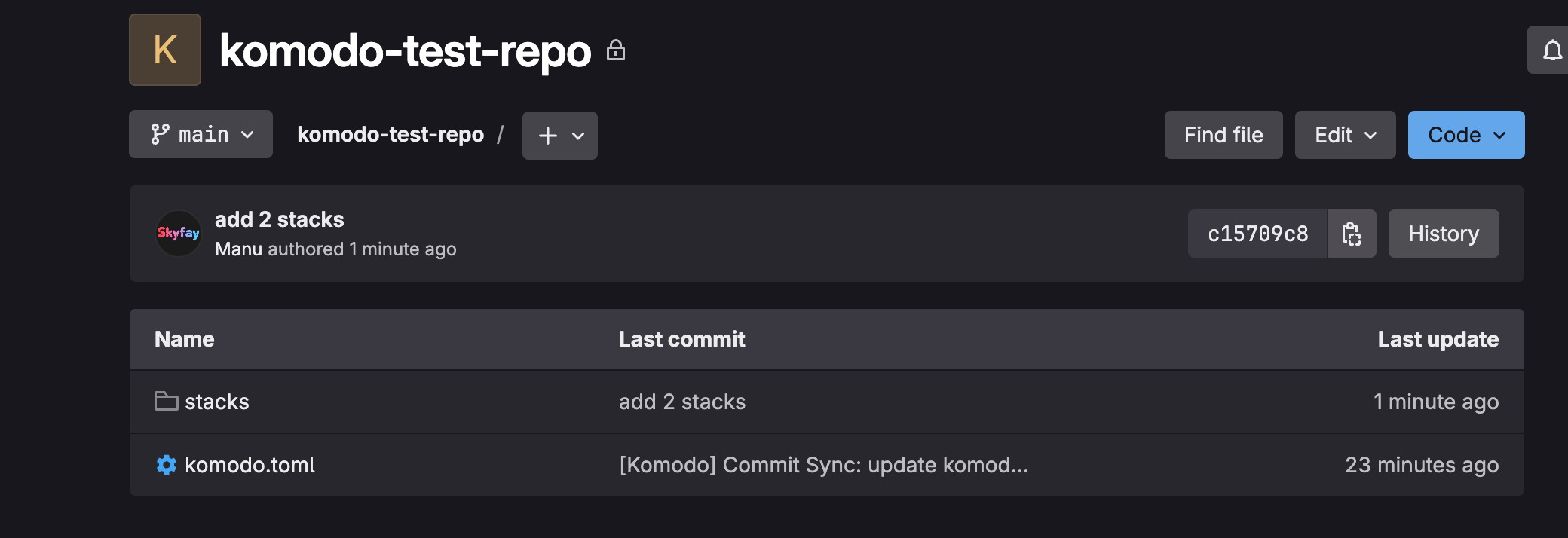Open the Komodo Commit Sync commit message
Image resolution: width=1568 pixels, height=538 pixels.
[823, 465]
